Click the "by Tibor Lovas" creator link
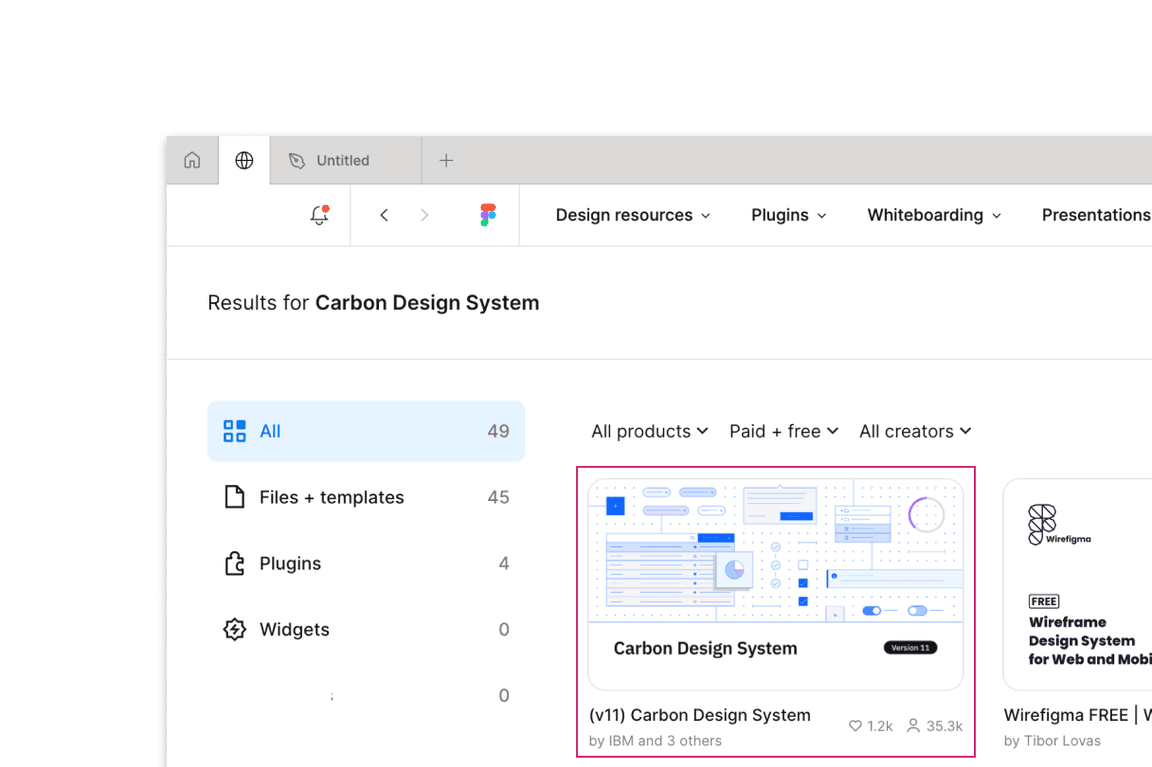Screen dimensions: 1152x767 1052,741
